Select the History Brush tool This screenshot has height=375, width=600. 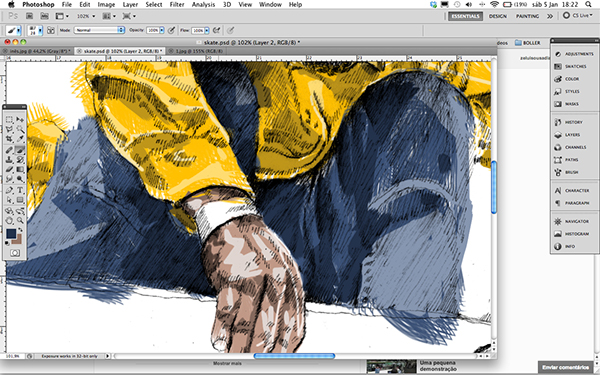pos(20,160)
